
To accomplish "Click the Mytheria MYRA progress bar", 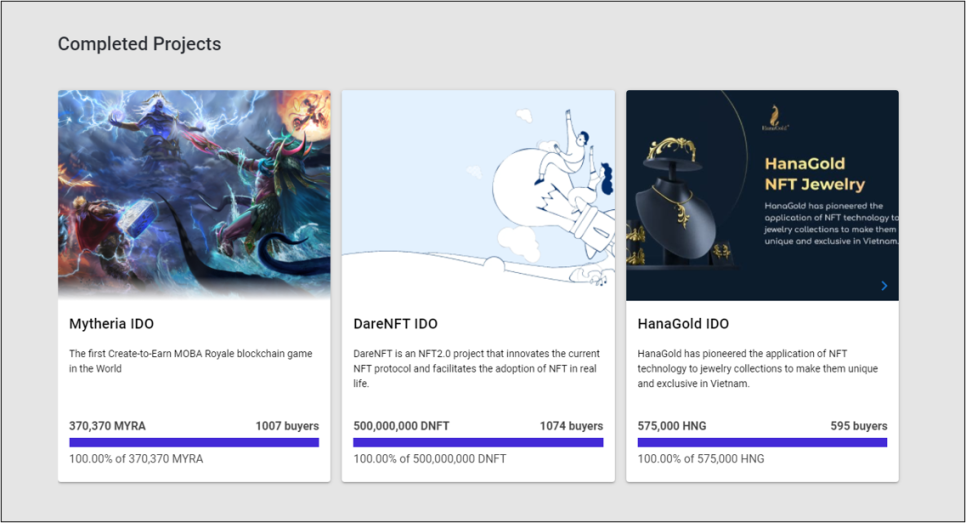I will click(194, 442).
